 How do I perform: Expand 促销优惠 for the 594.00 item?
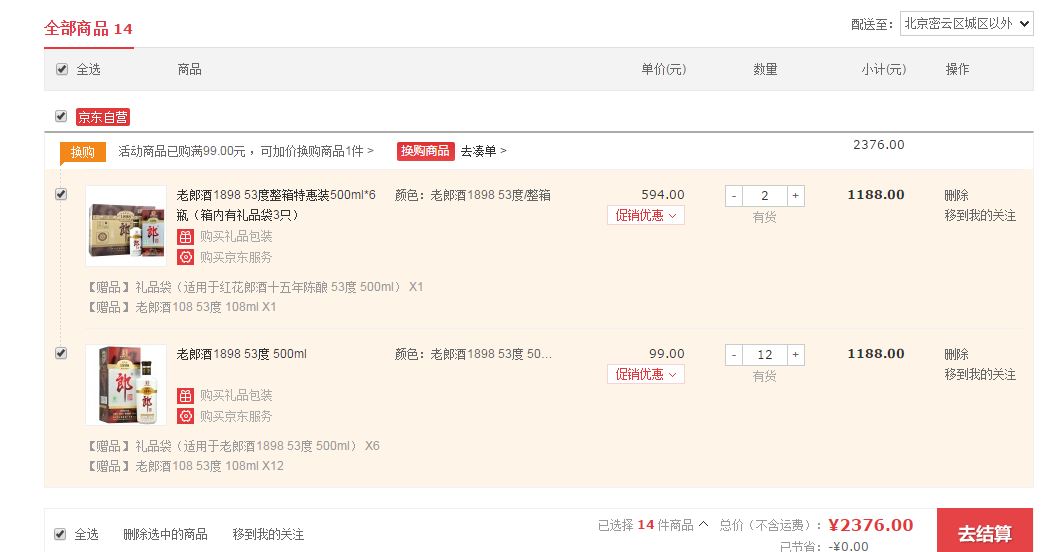[645, 215]
